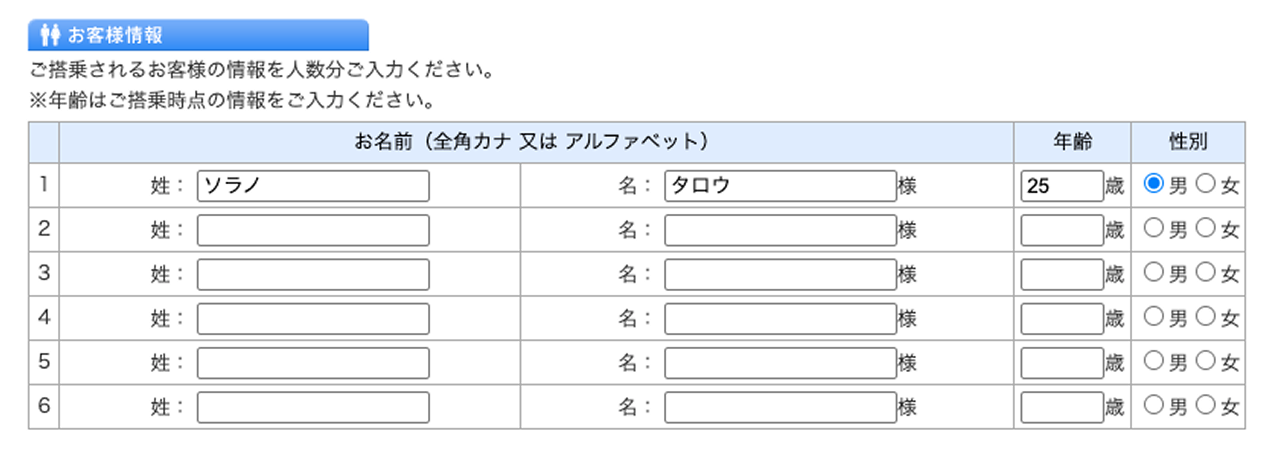Viewport: 1280px width, 454px height.
Task: Focus passenger 3 age field
Action: tap(1061, 274)
